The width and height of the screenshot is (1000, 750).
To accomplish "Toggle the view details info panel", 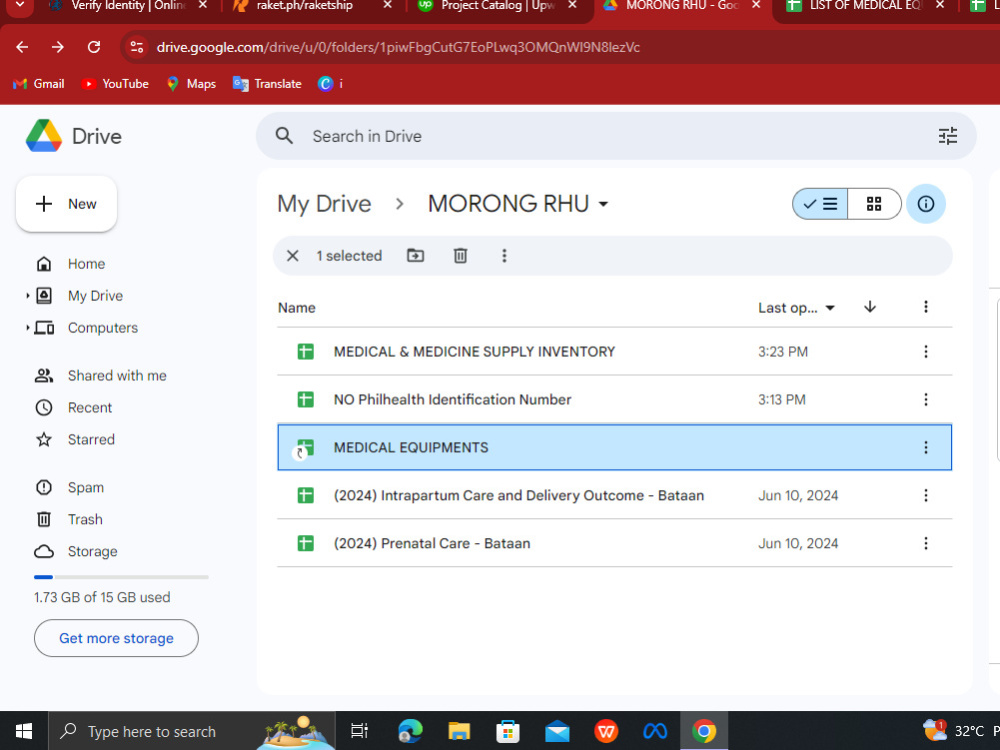I will click(925, 204).
